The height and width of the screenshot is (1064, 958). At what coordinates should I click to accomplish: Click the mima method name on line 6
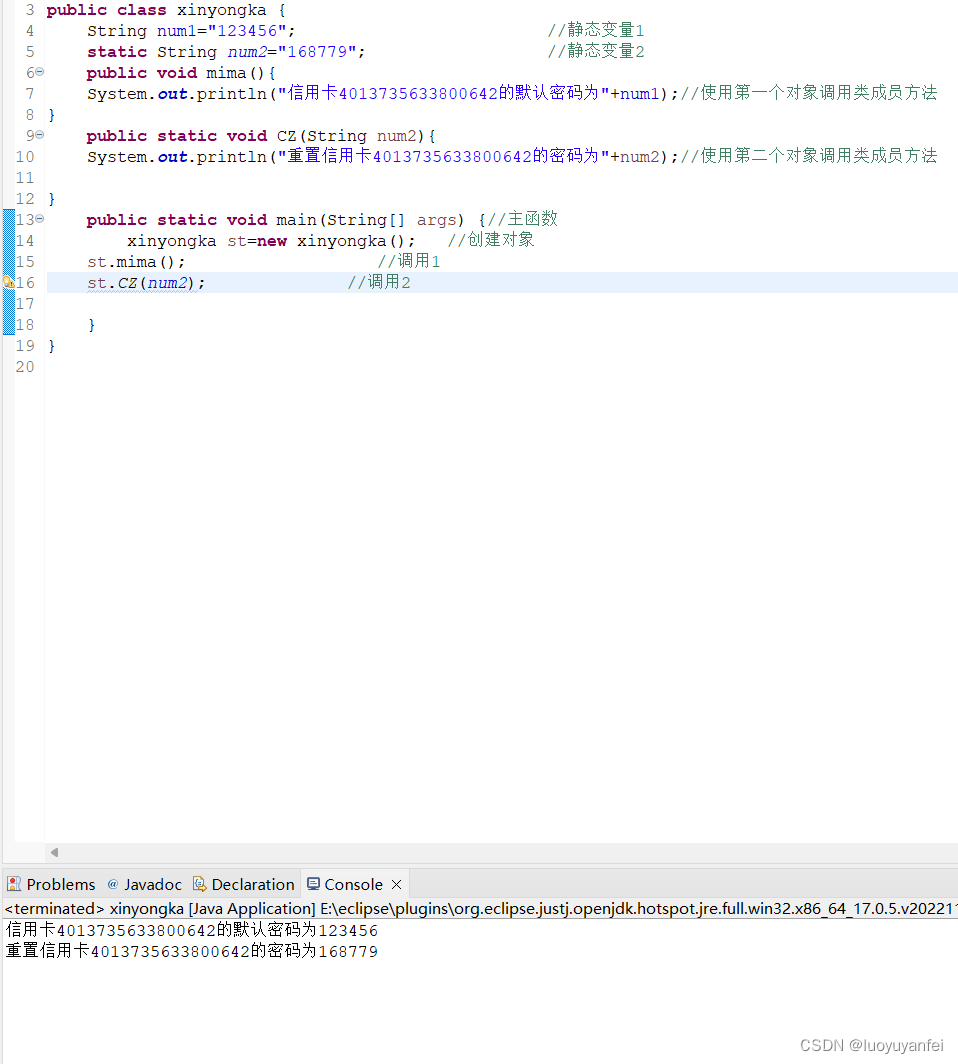click(226, 73)
